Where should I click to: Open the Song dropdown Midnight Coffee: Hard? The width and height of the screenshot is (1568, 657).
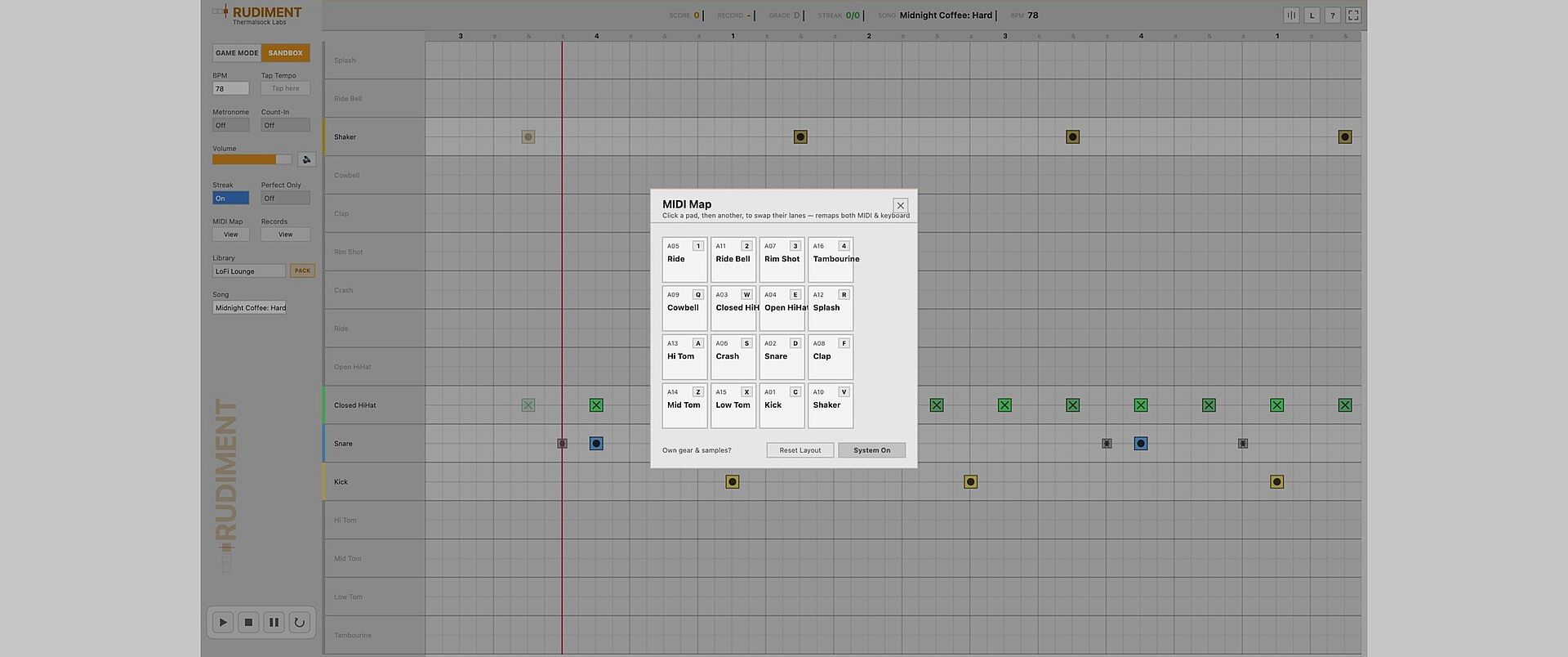249,308
